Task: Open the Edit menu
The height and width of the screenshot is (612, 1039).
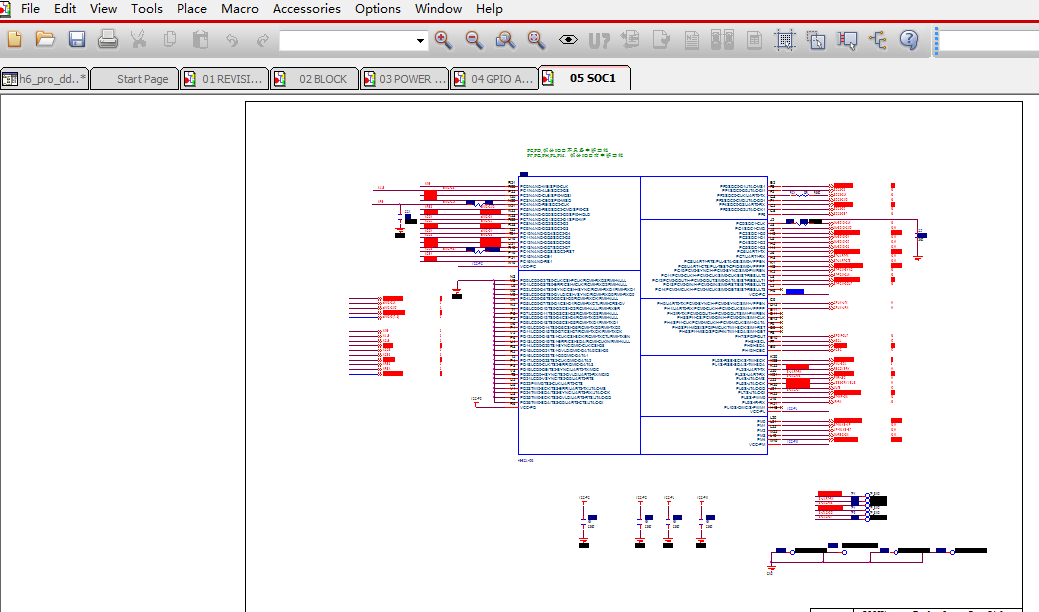Action: 65,9
